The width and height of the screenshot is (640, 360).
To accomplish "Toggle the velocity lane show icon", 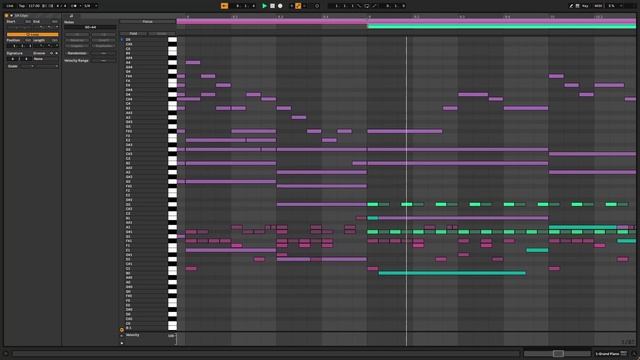I will point(122,330).
